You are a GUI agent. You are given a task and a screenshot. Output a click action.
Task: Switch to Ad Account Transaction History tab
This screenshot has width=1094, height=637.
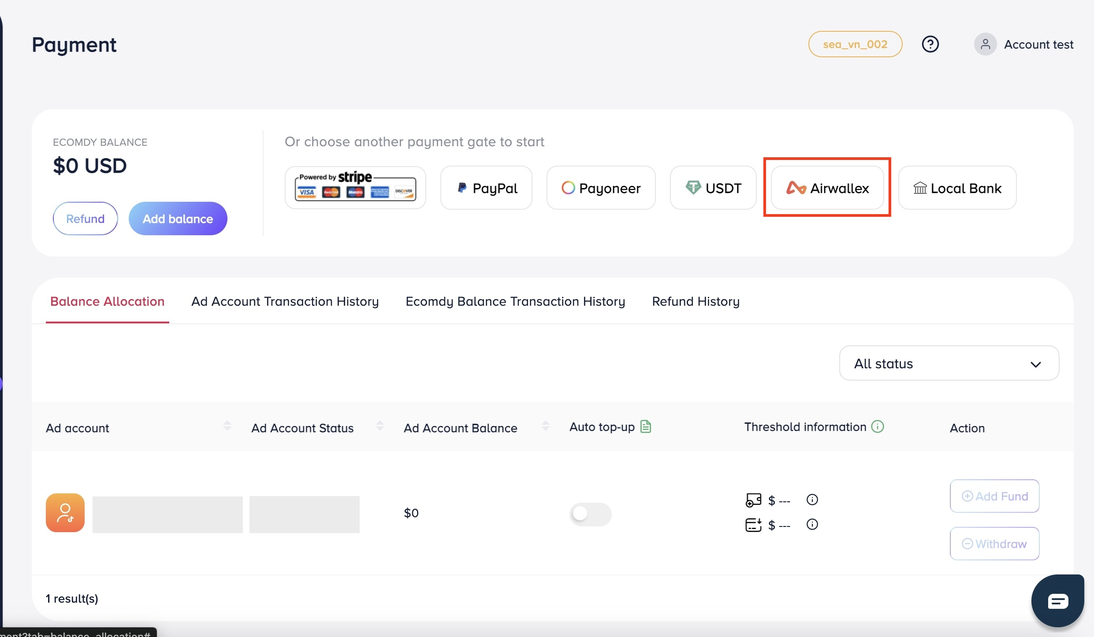pyautogui.click(x=285, y=301)
